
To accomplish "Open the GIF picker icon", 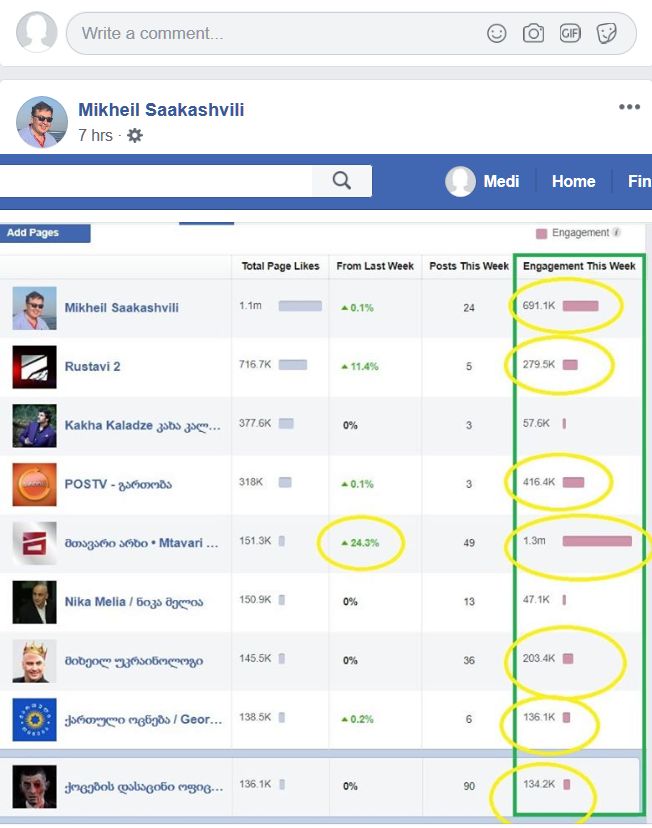I will click(x=570, y=33).
